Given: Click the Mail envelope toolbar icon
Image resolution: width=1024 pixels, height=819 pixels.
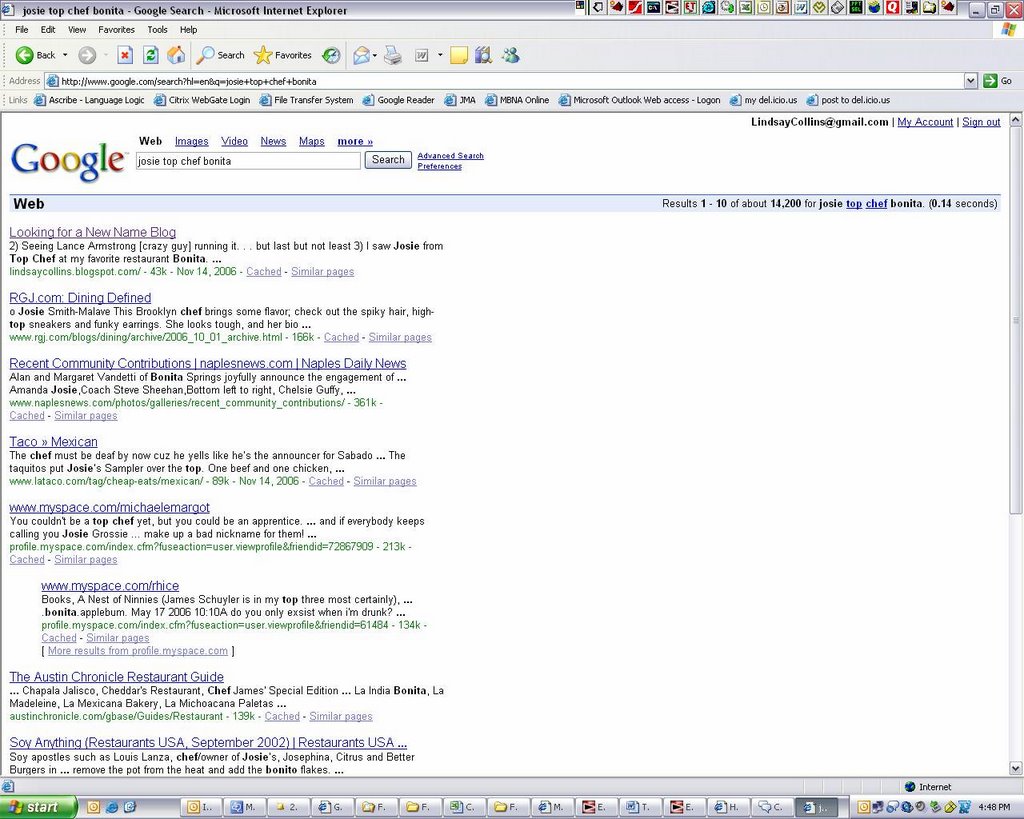Looking at the screenshot, I should coord(360,56).
